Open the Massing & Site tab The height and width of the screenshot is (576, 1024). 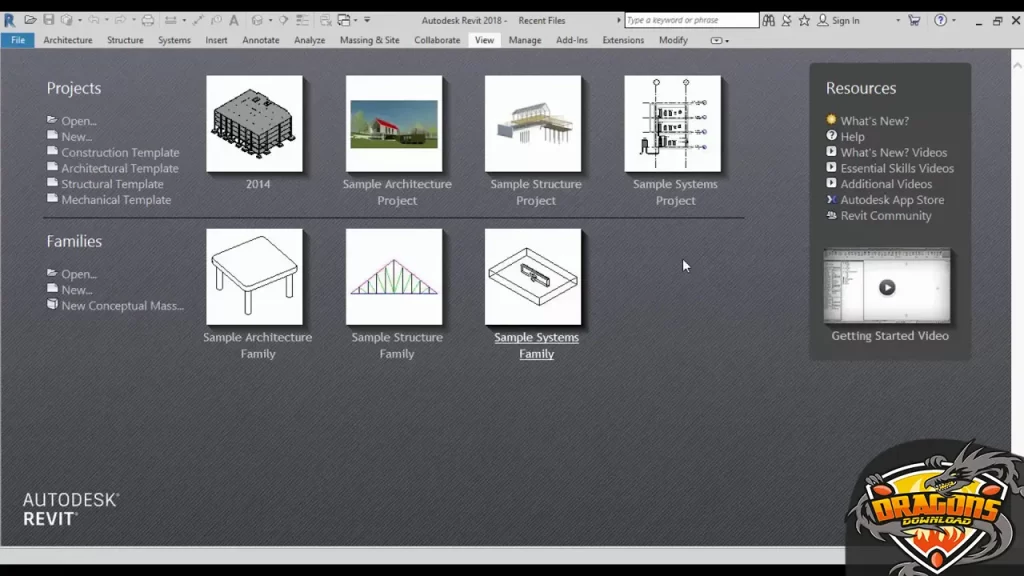[x=369, y=40]
